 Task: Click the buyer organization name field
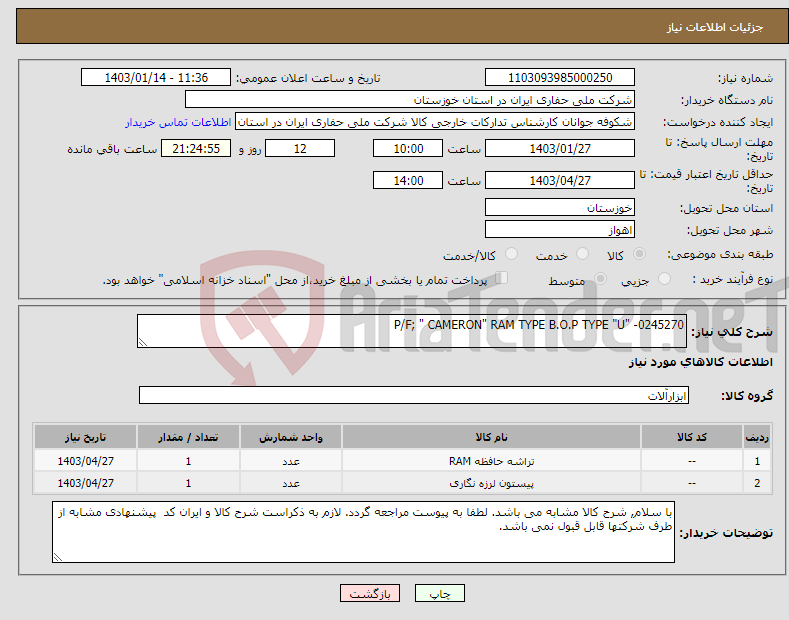(x=410, y=100)
